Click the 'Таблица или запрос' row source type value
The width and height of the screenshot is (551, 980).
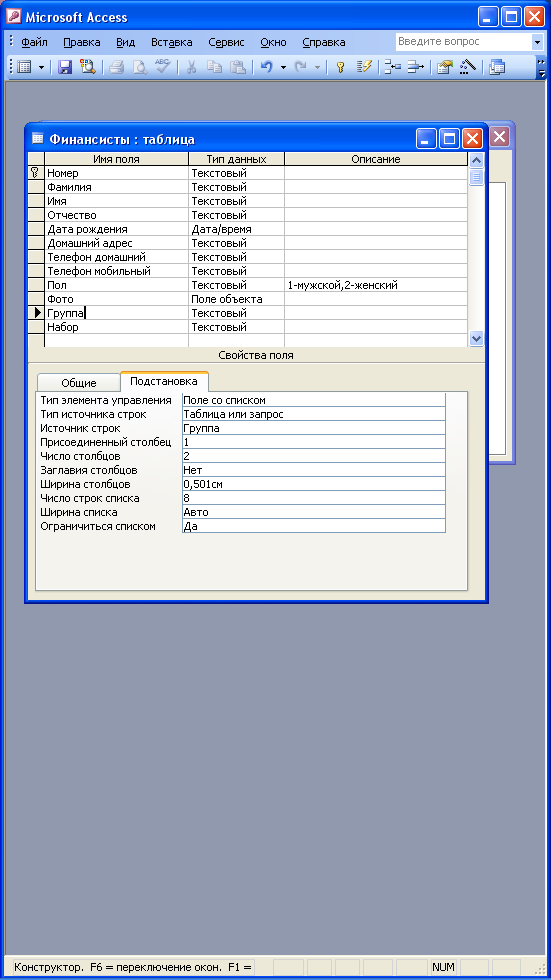pyautogui.click(x=314, y=414)
